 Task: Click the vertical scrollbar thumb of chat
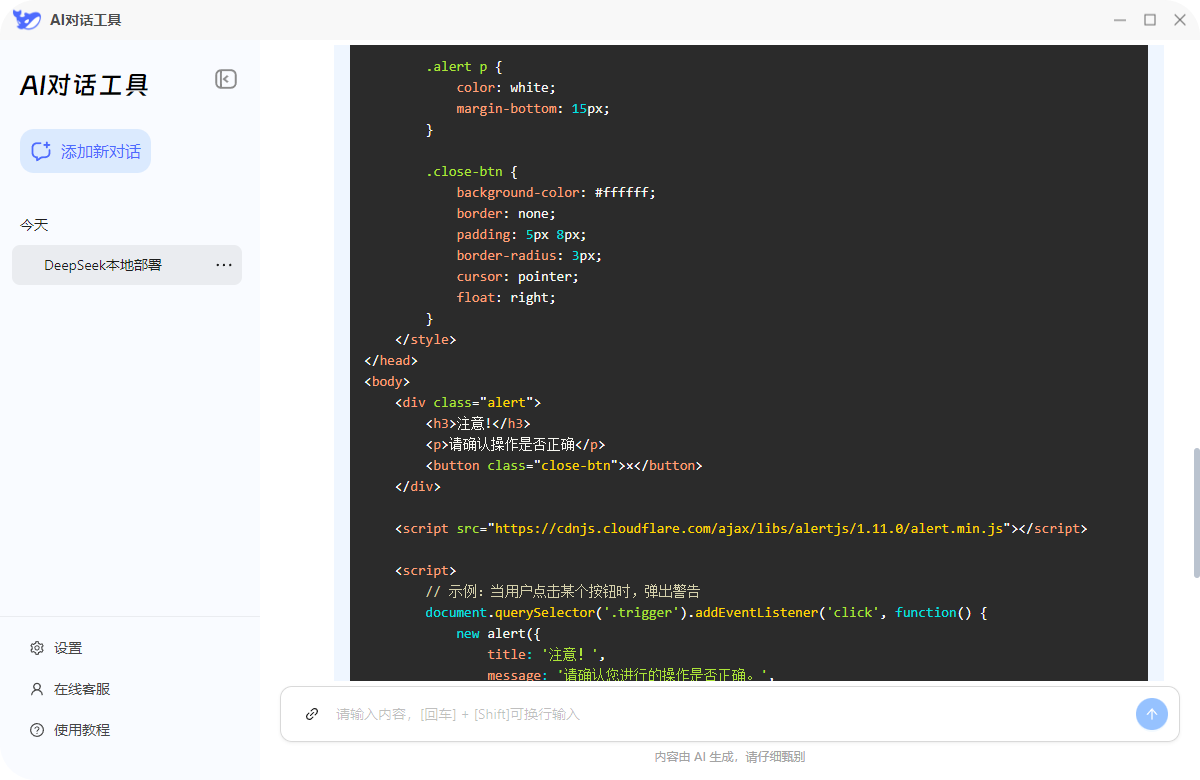(x=1195, y=513)
